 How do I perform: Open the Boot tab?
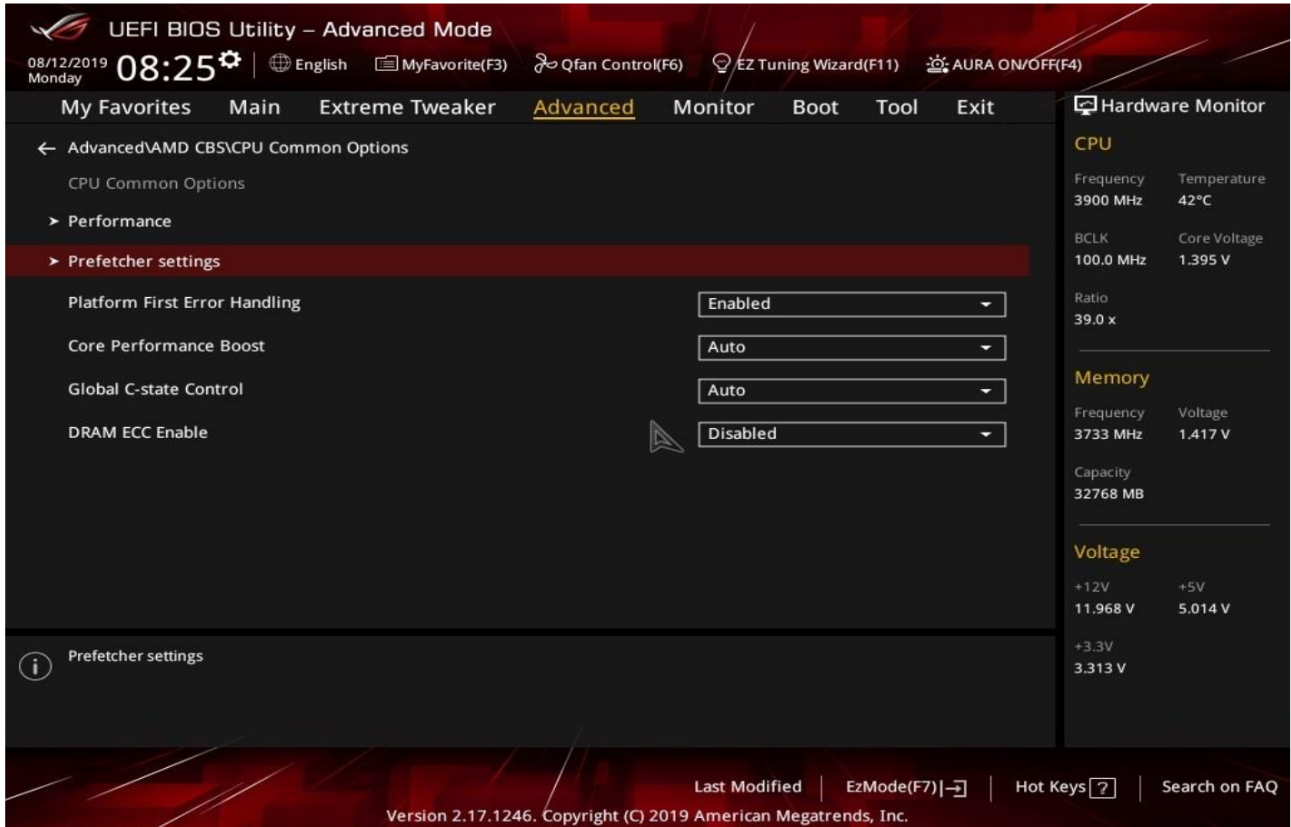point(815,107)
